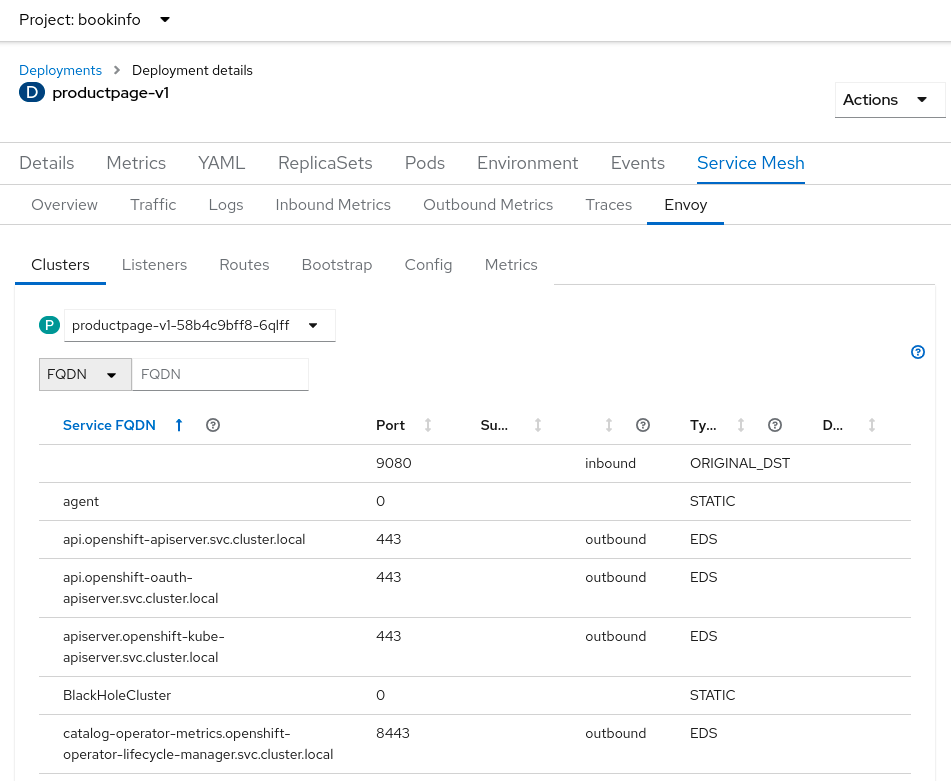Go to the Bootstrap tab
Image resolution: width=951 pixels, height=781 pixels.
tap(336, 265)
